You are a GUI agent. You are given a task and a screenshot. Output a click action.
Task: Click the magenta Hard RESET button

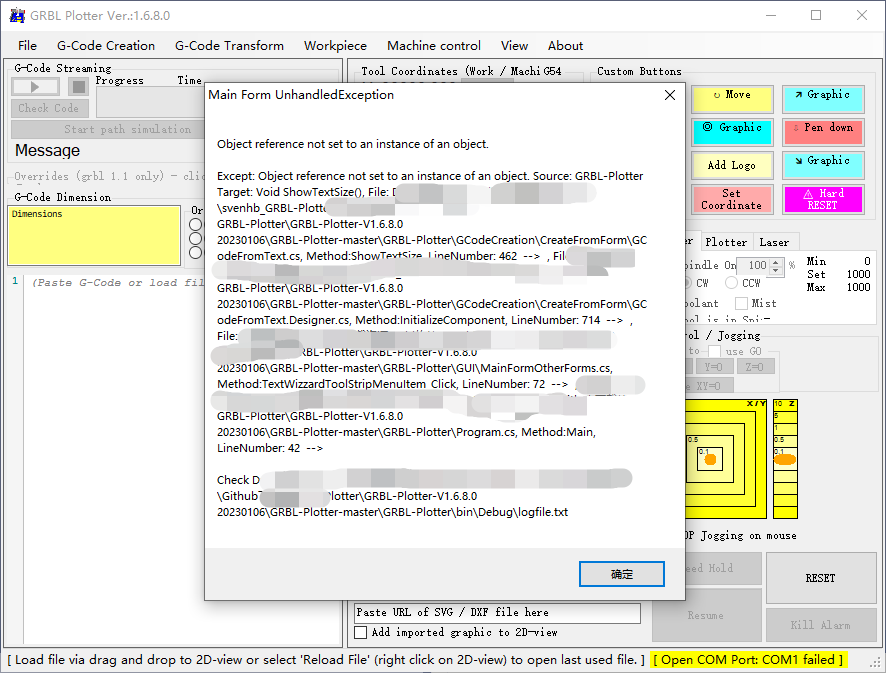823,199
